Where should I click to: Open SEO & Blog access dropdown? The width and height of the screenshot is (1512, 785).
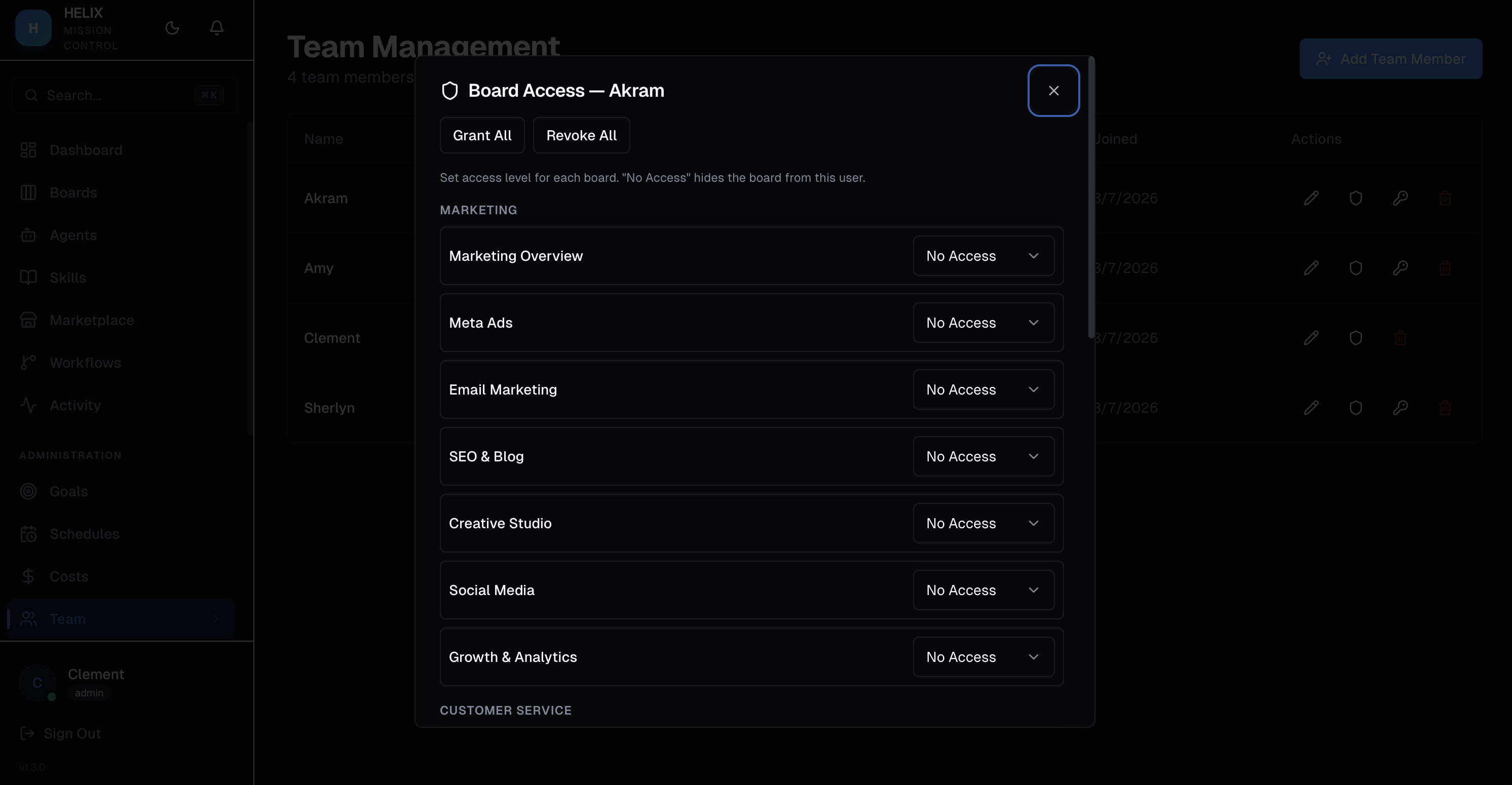(984, 456)
